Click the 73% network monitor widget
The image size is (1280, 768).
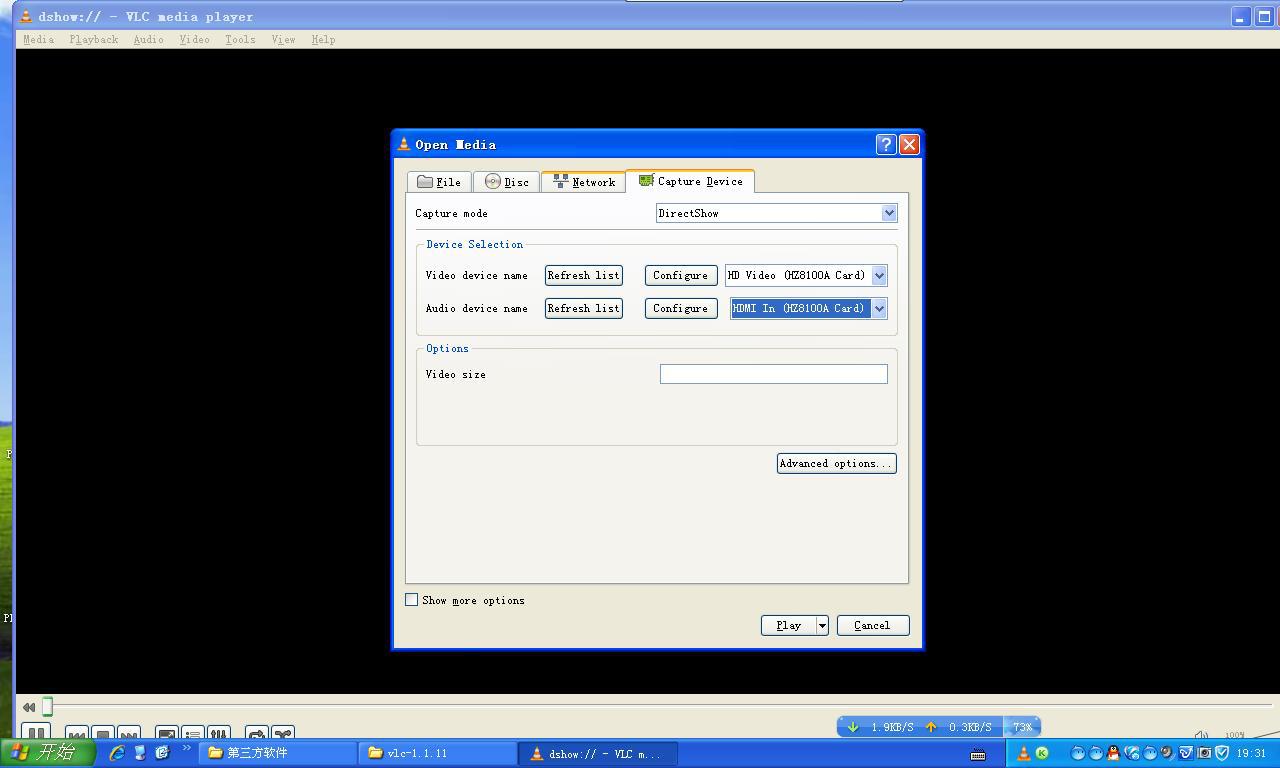pos(1023,727)
